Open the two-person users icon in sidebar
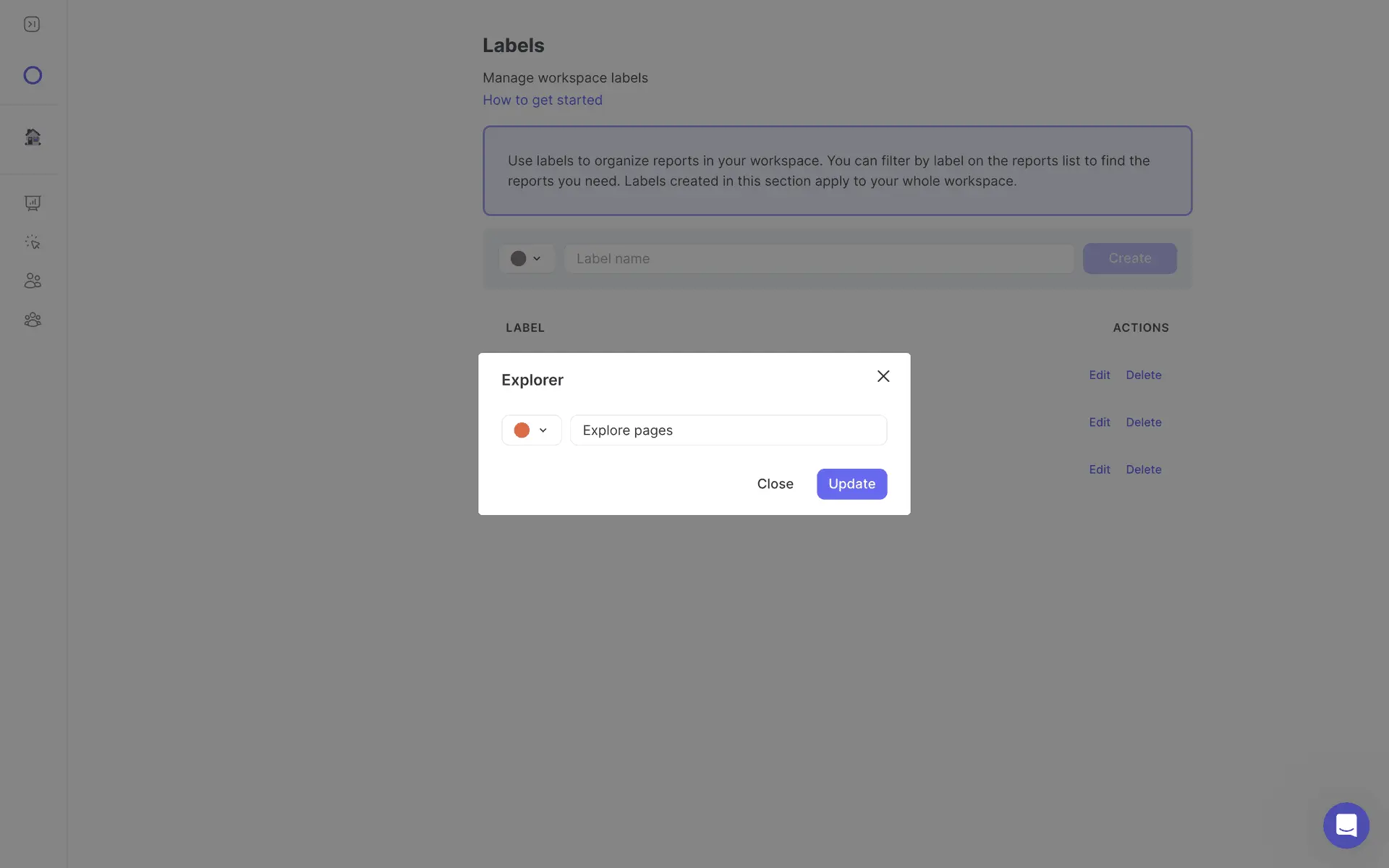This screenshot has height=868, width=1389. [x=33, y=281]
